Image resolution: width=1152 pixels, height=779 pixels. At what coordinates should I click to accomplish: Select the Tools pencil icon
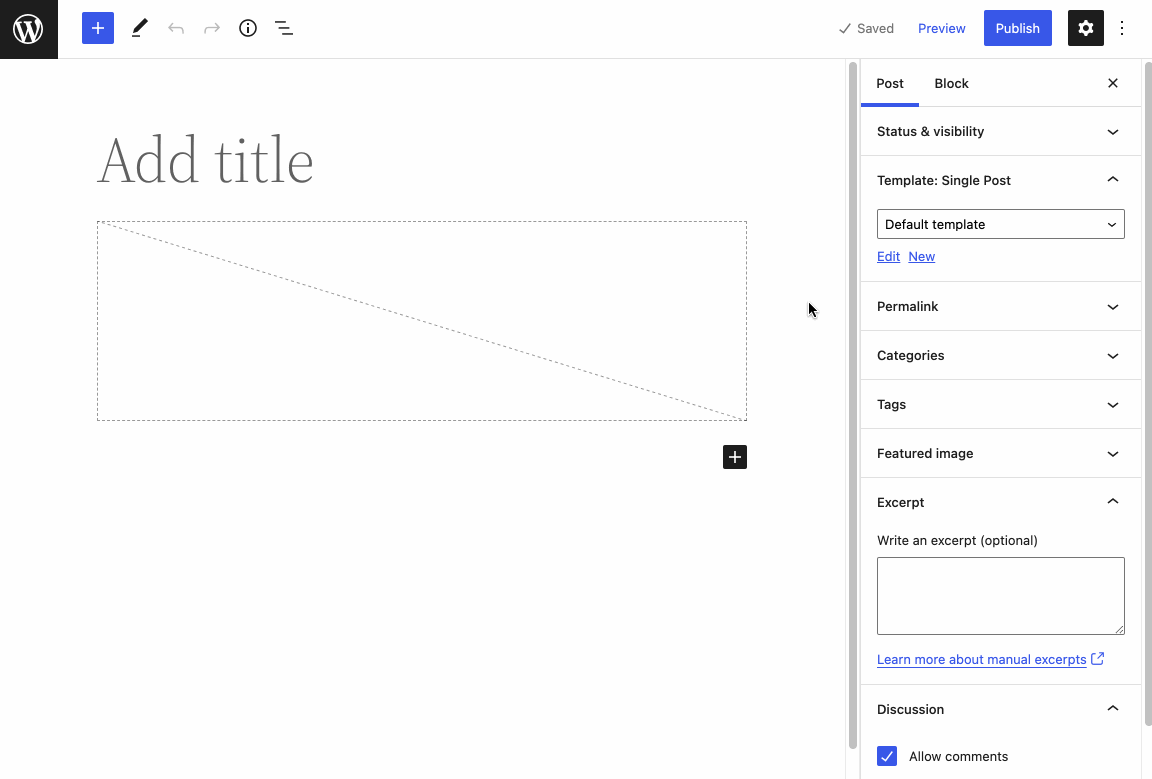(x=139, y=28)
